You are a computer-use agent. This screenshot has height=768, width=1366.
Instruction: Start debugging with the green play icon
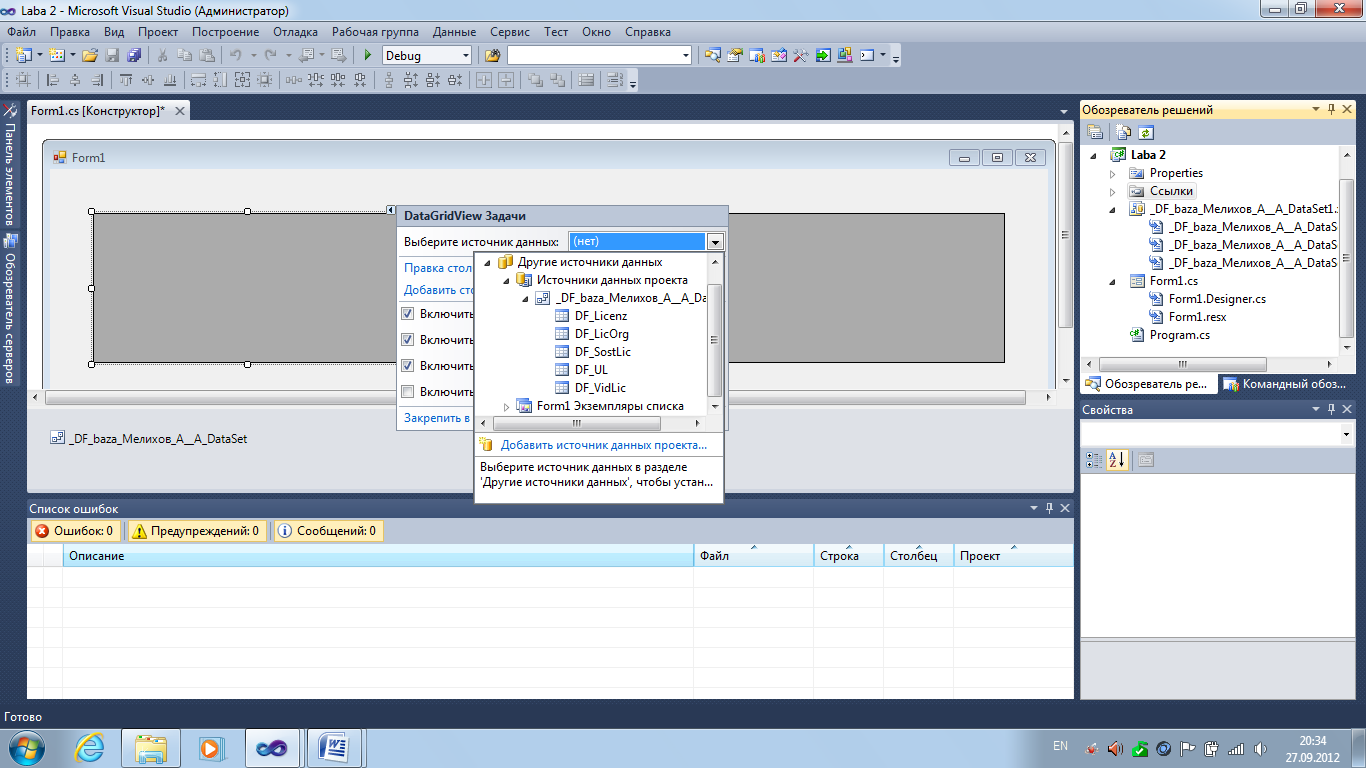368,56
